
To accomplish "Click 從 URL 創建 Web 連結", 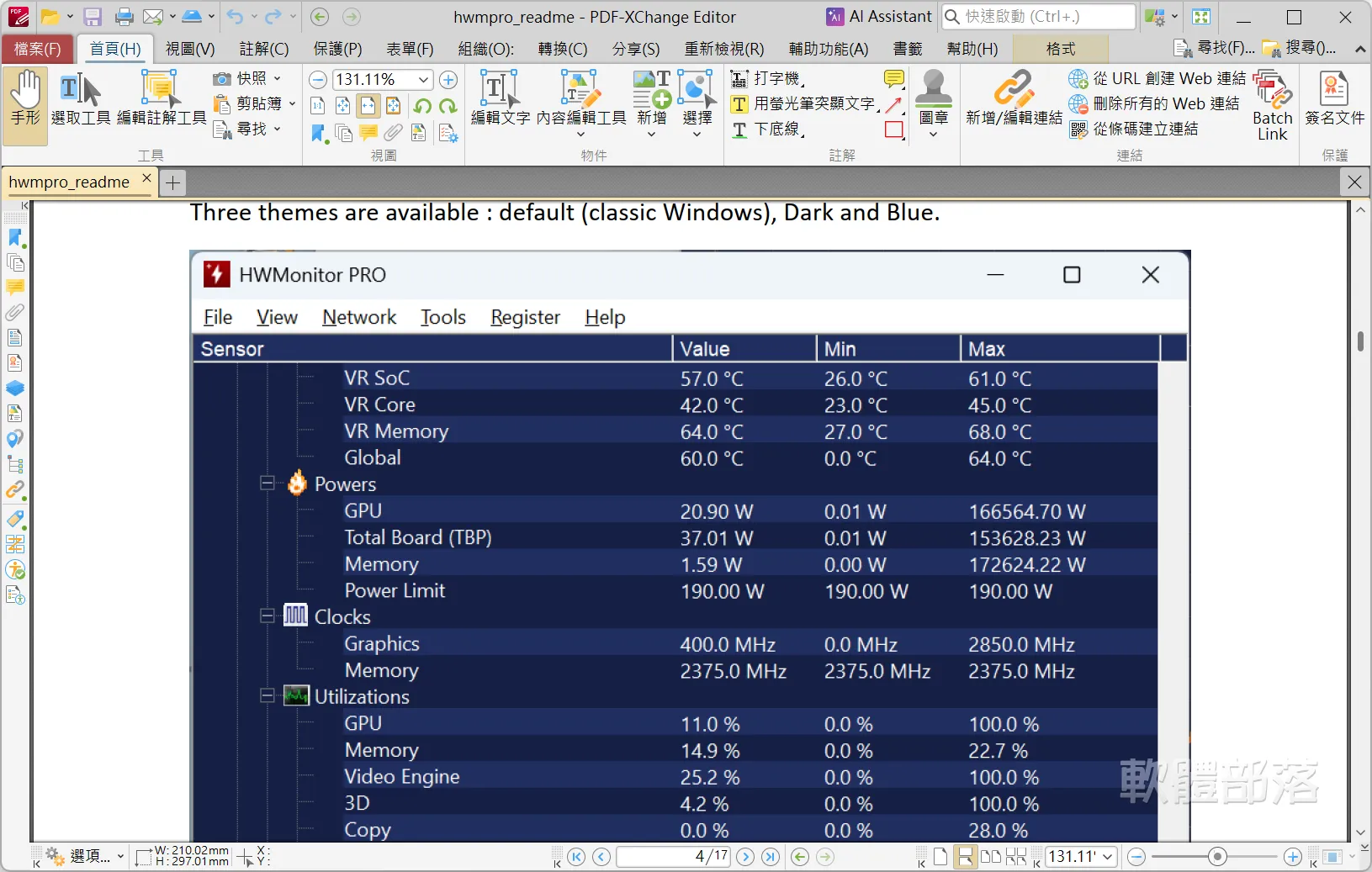I will [x=1157, y=78].
